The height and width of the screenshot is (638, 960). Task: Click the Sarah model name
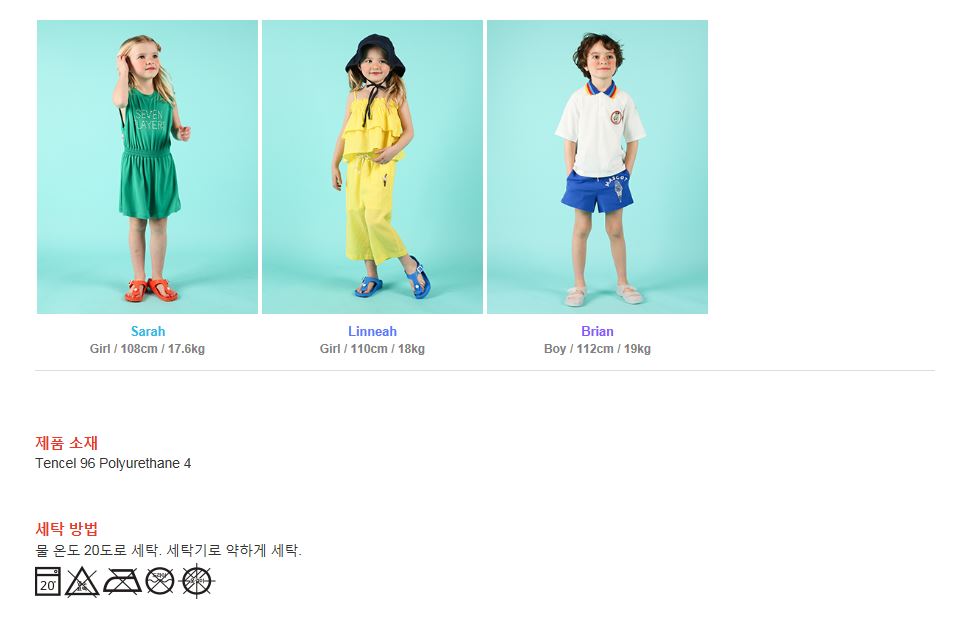(148, 331)
